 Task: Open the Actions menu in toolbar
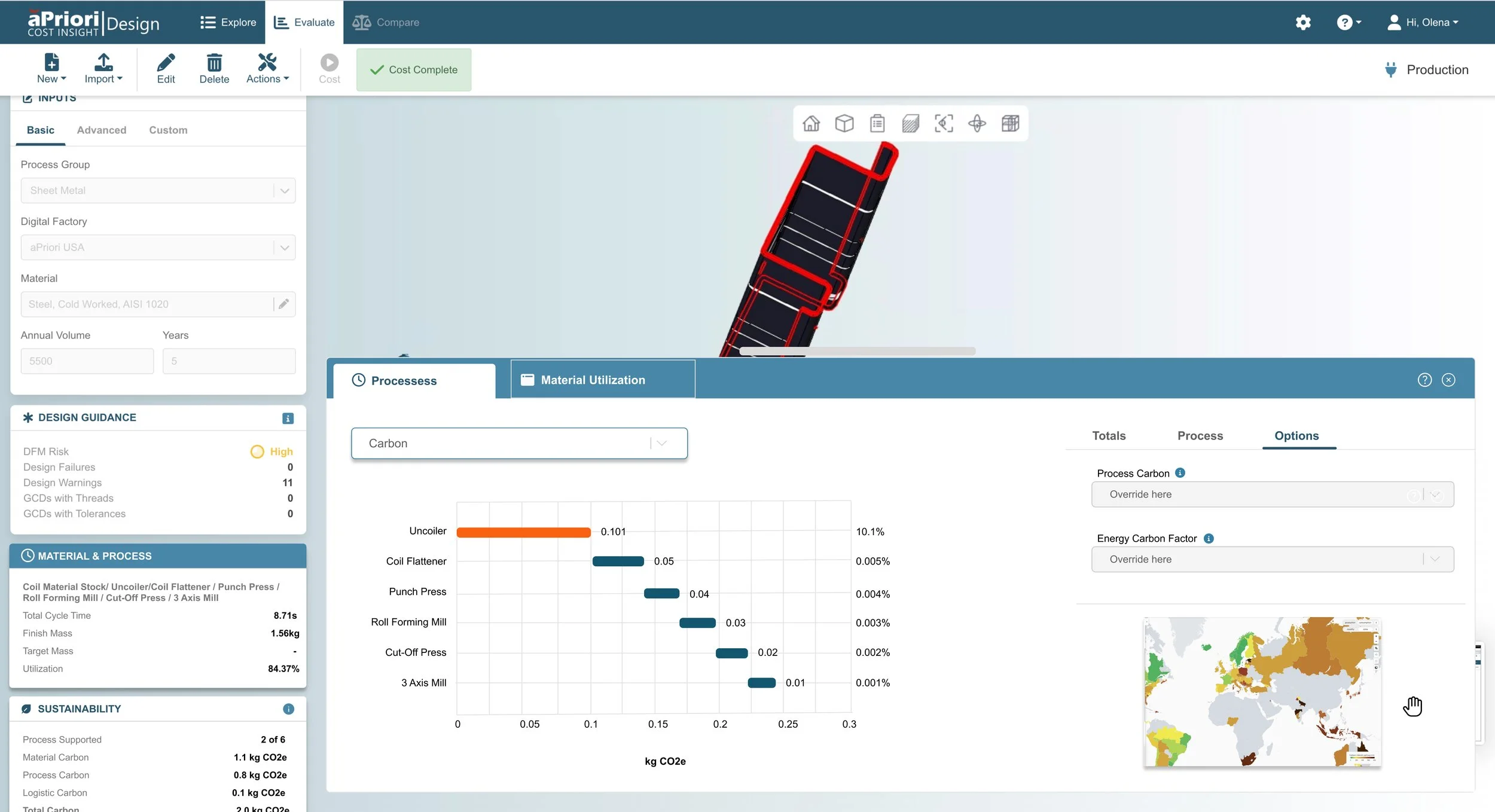pos(267,69)
